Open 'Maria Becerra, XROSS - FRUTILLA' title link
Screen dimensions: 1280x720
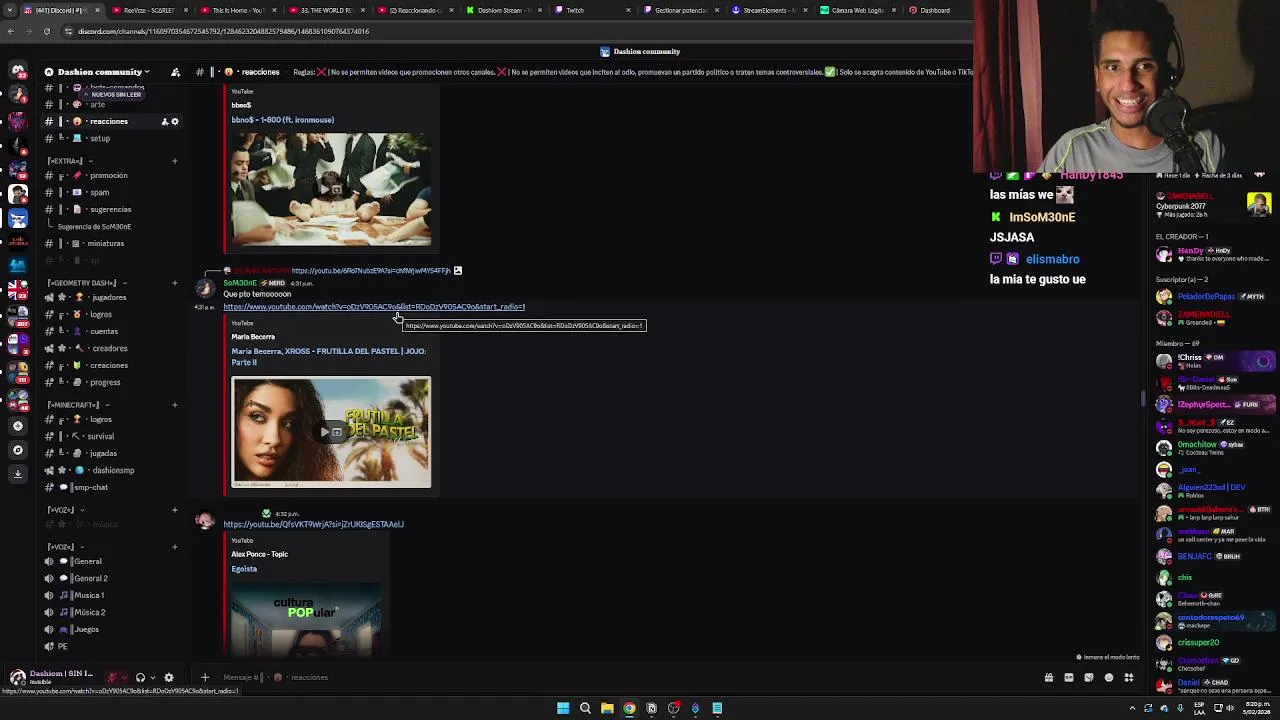[x=328, y=356]
